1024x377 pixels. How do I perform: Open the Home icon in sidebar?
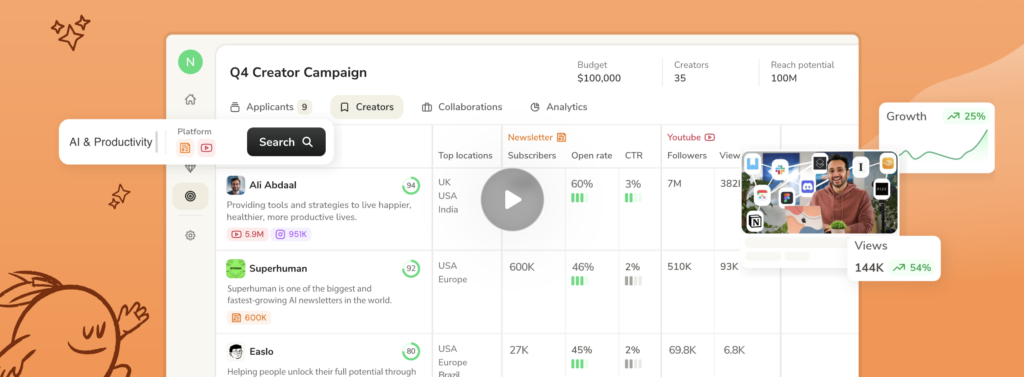click(190, 99)
